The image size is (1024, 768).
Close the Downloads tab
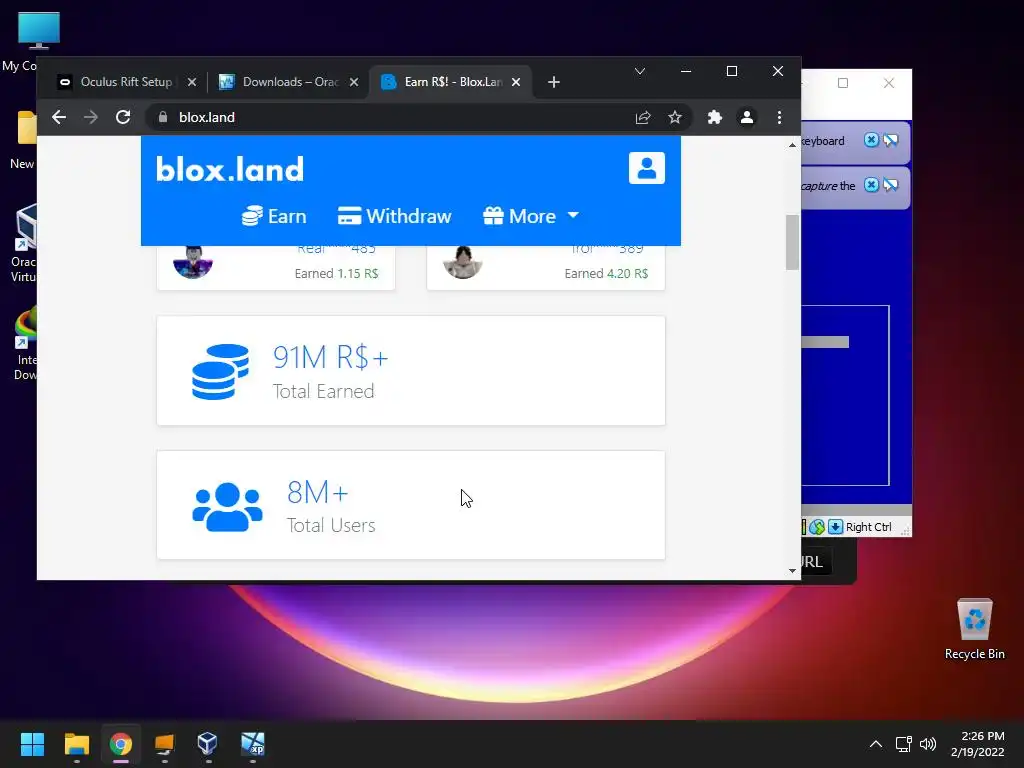[x=353, y=82]
